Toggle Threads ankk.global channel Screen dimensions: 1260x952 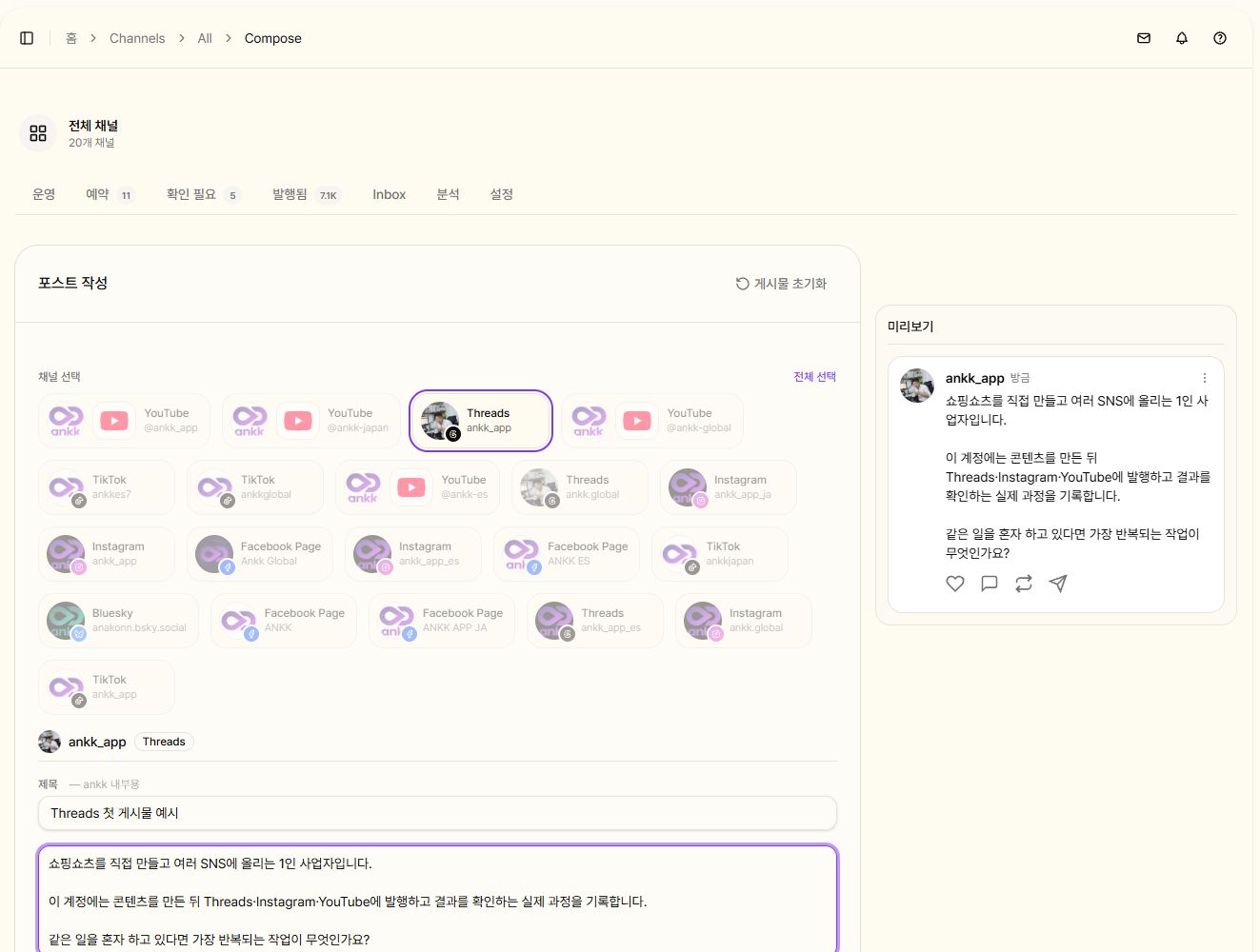[x=580, y=487]
